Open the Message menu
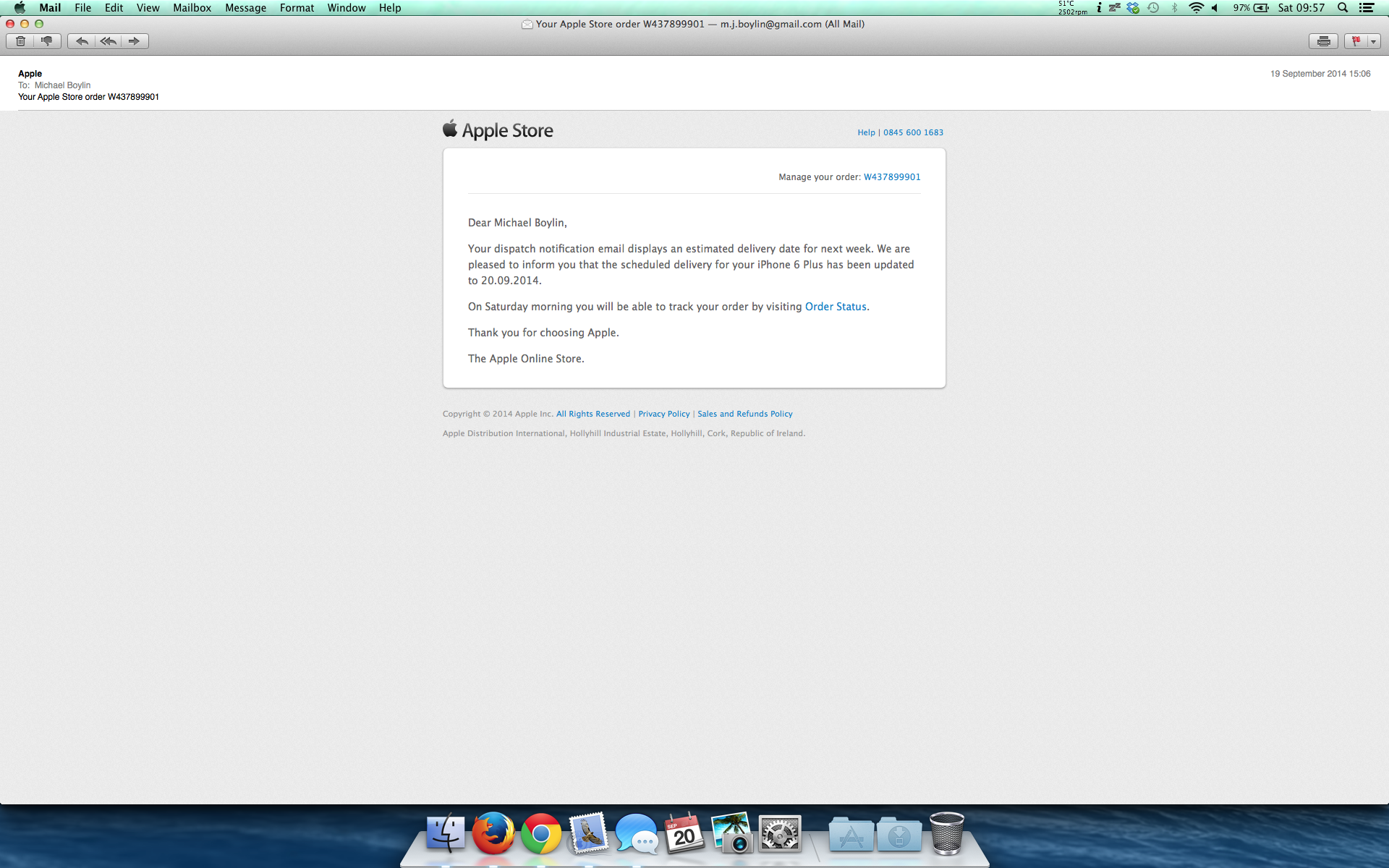 click(246, 8)
